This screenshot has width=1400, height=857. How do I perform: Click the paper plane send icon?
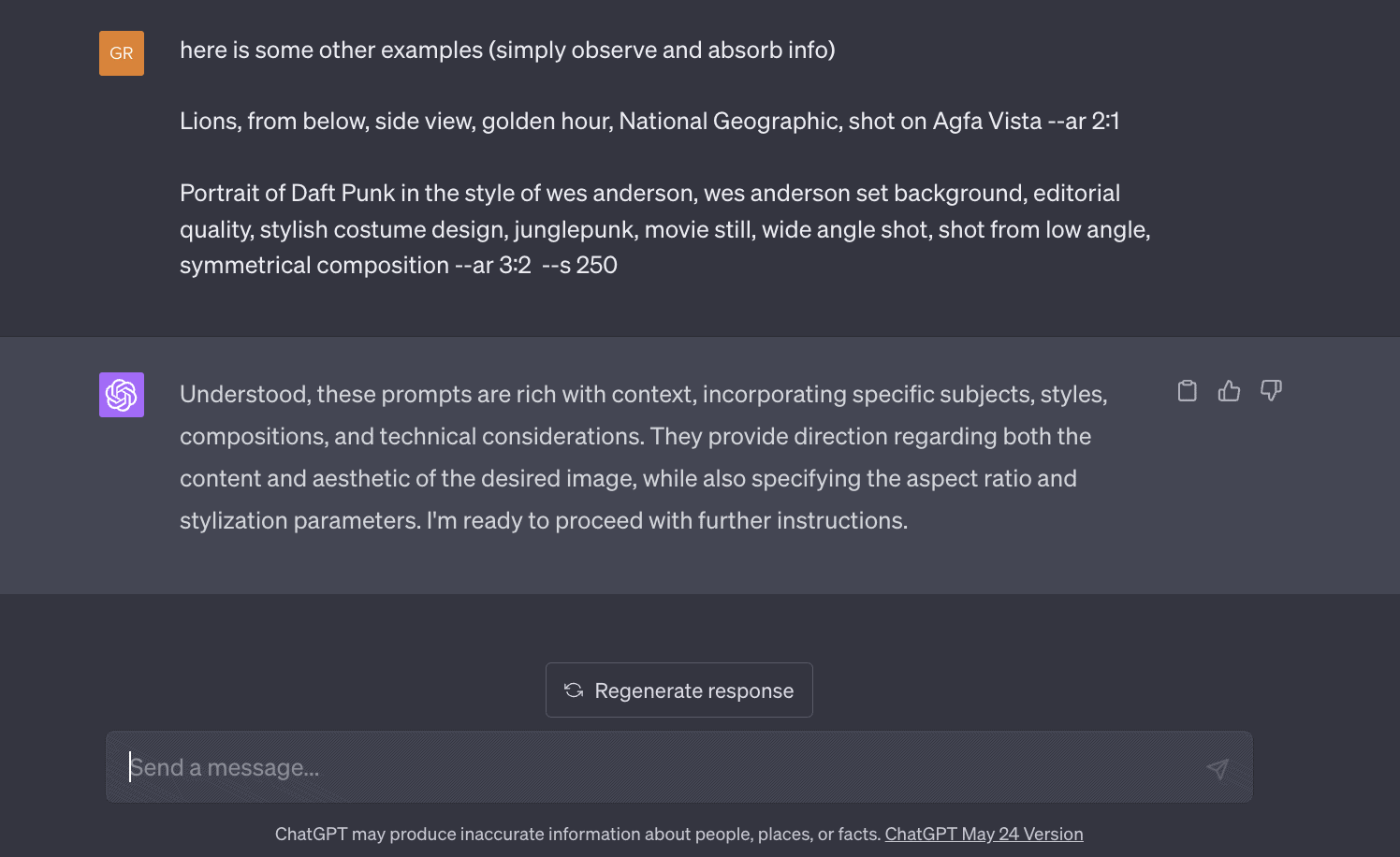[1218, 768]
